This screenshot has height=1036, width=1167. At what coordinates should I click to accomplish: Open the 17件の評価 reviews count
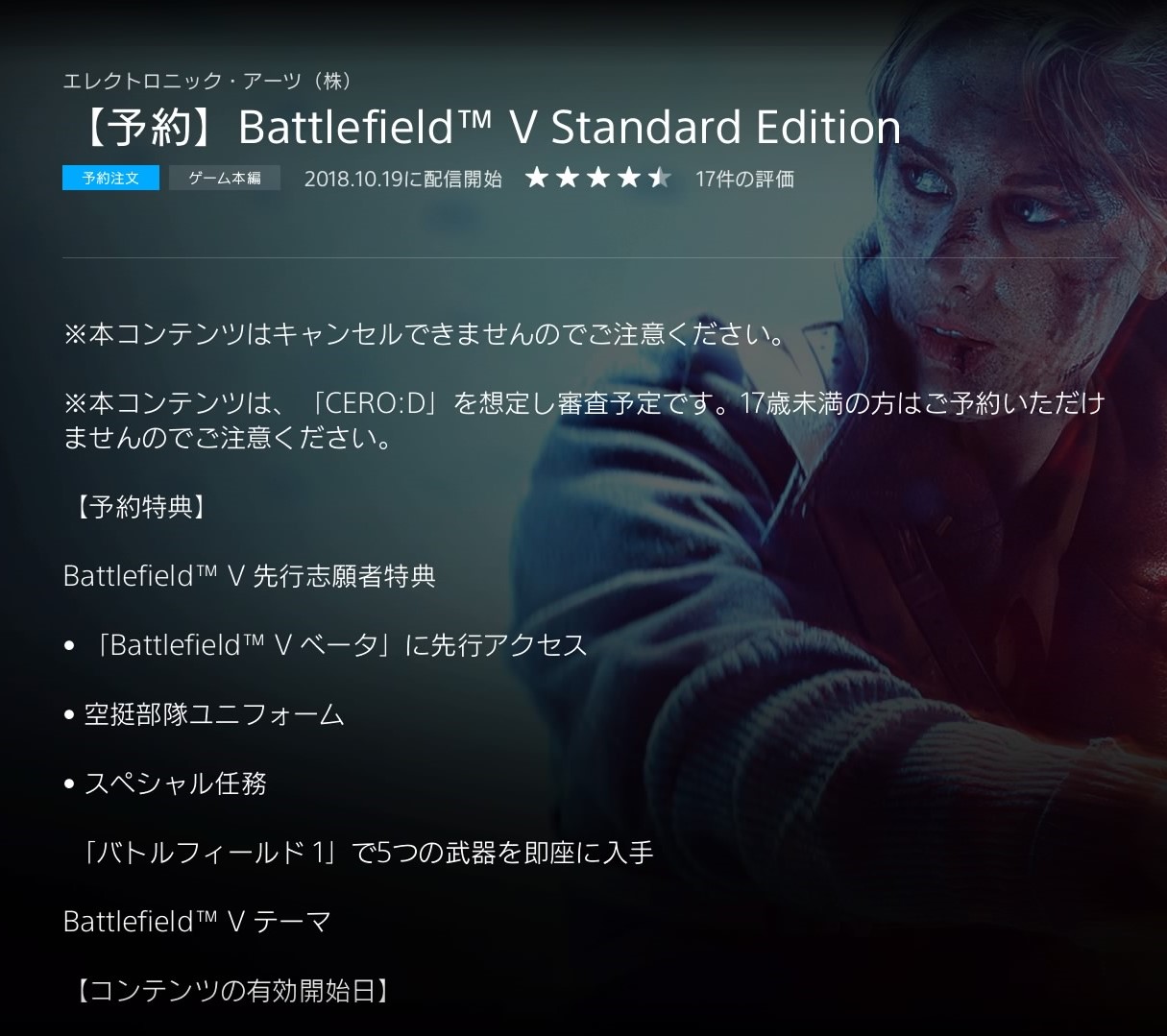[744, 179]
